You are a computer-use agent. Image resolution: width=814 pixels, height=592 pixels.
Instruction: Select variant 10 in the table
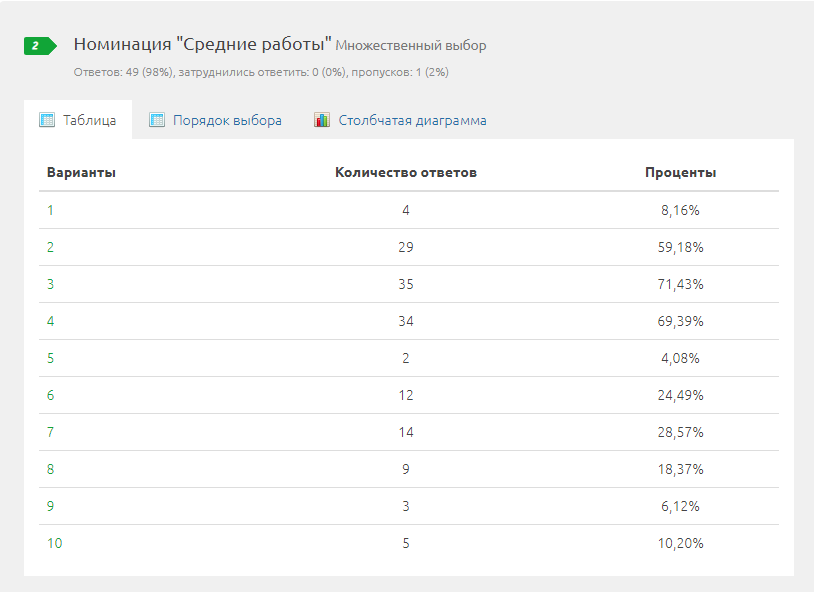[54, 543]
